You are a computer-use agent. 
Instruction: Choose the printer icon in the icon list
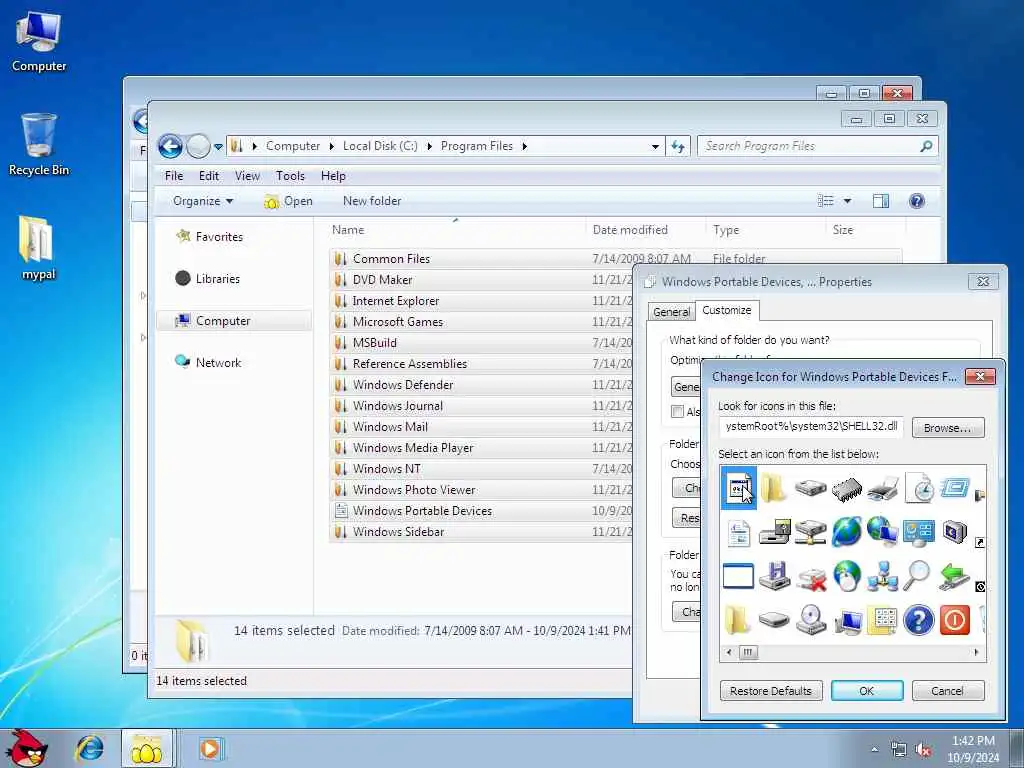[x=883, y=489]
